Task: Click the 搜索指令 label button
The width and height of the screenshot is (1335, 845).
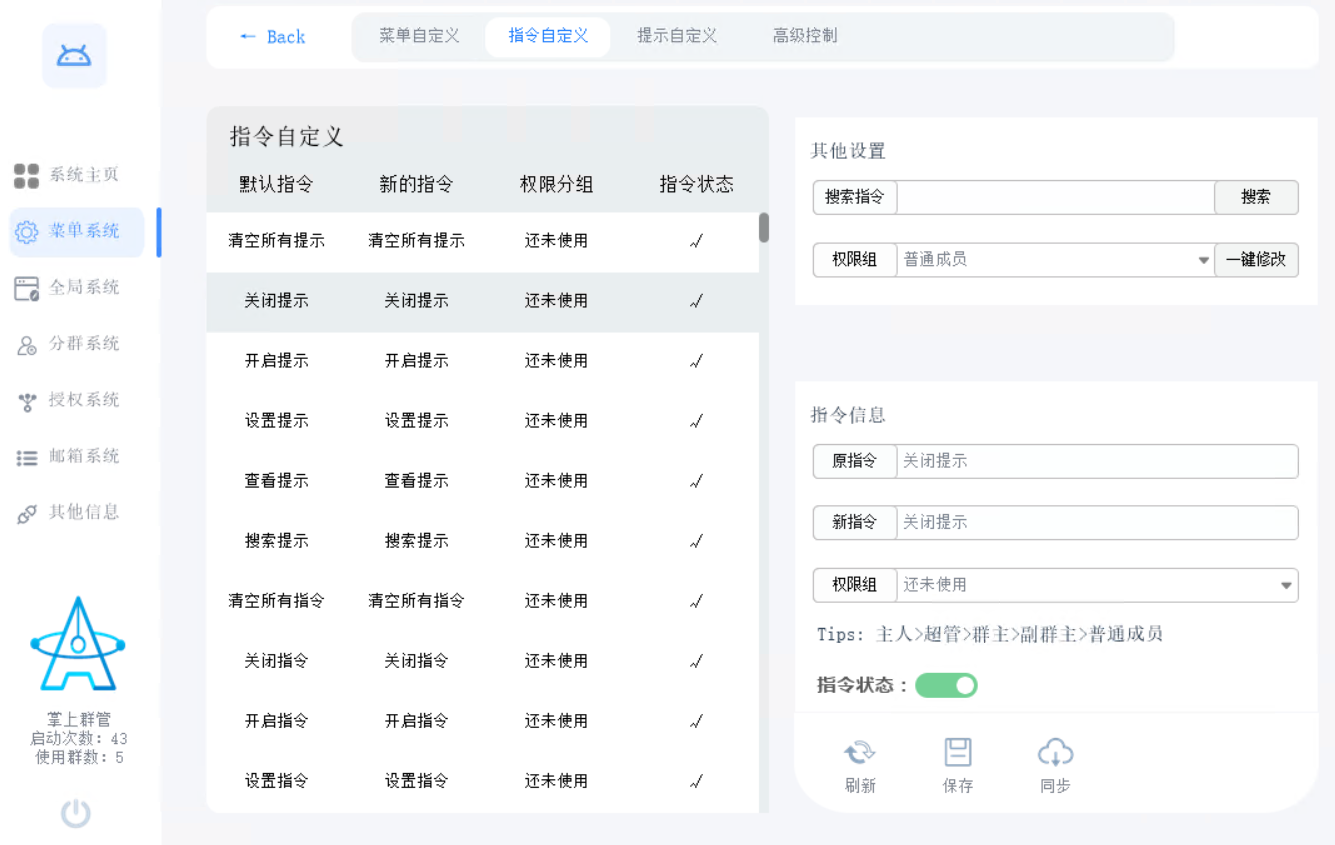Action: [x=855, y=198]
